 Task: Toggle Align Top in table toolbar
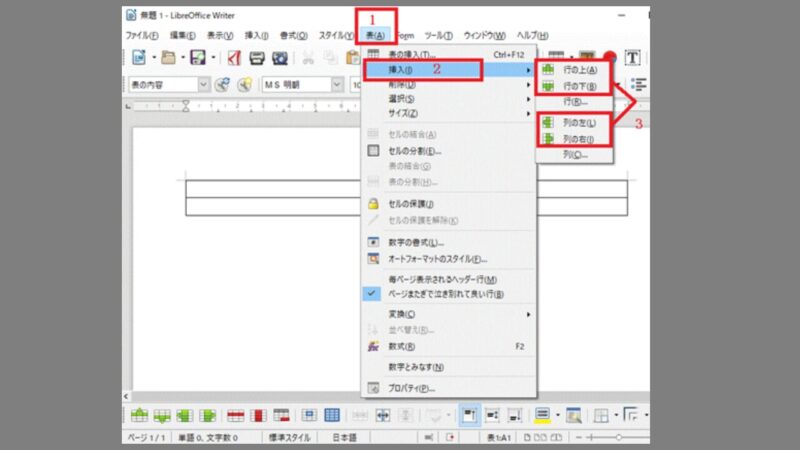click(469, 415)
